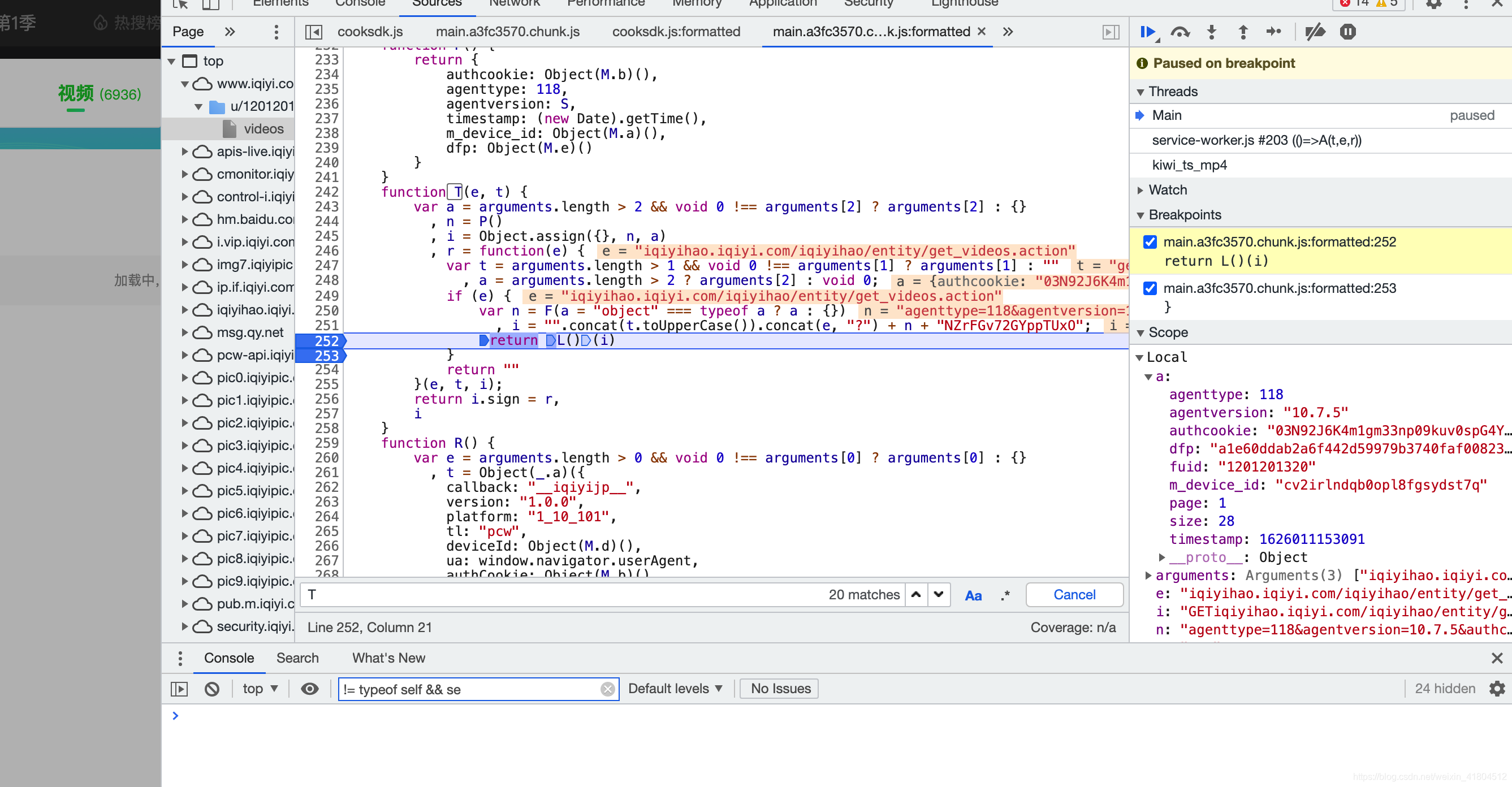Show more navigator tabs chevron
The width and height of the screenshot is (1512, 787).
coord(230,32)
